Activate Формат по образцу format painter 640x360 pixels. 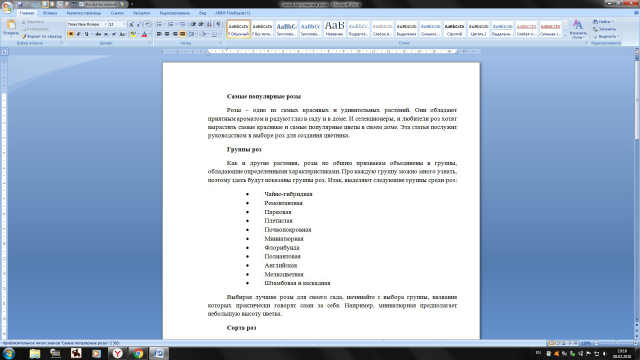coord(42,36)
